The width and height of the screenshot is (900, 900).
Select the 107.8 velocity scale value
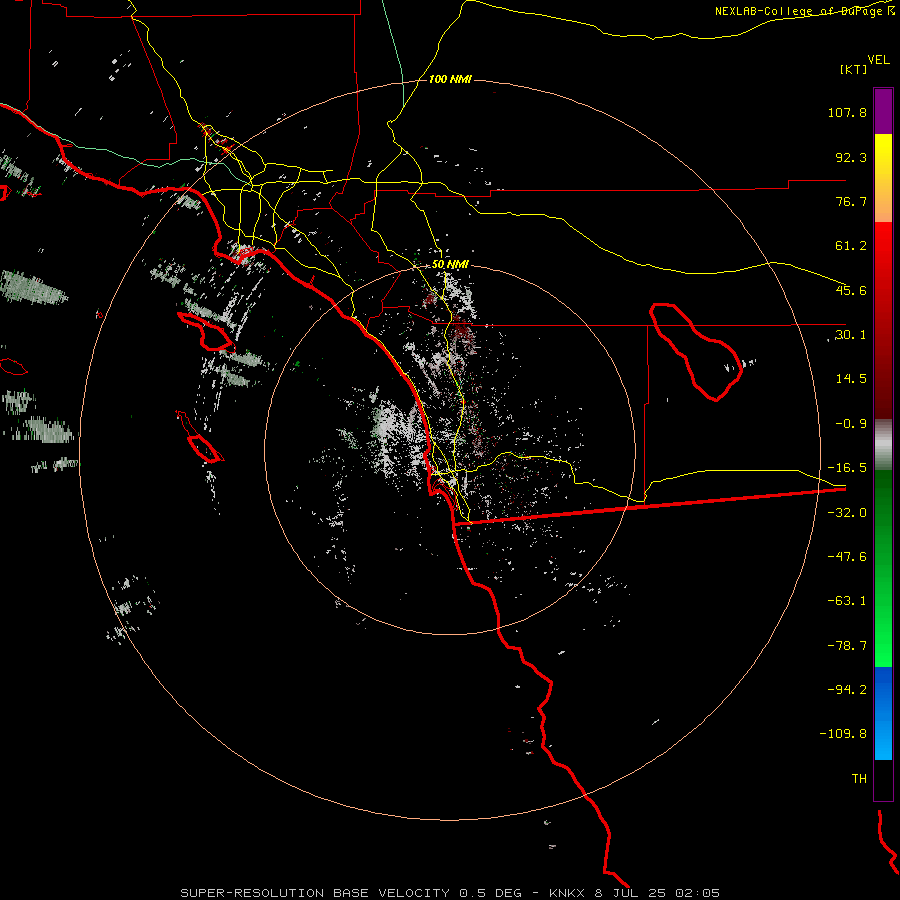click(x=847, y=112)
